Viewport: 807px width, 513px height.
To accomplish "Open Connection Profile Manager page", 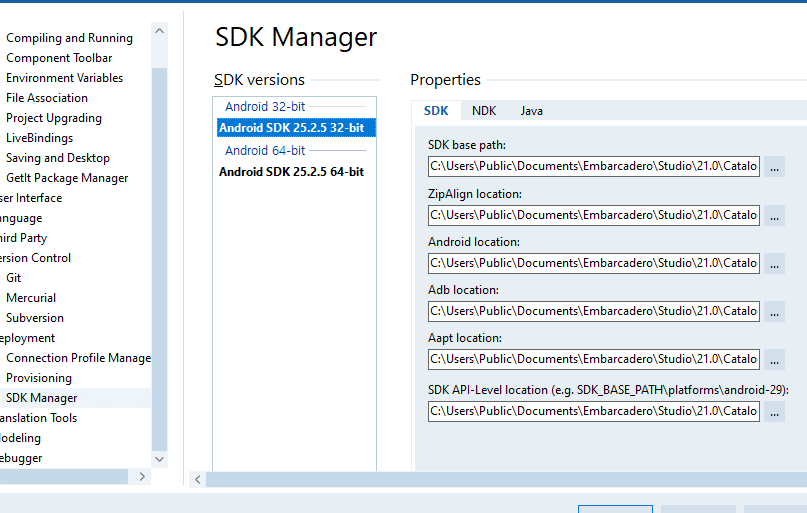I will coord(78,358).
